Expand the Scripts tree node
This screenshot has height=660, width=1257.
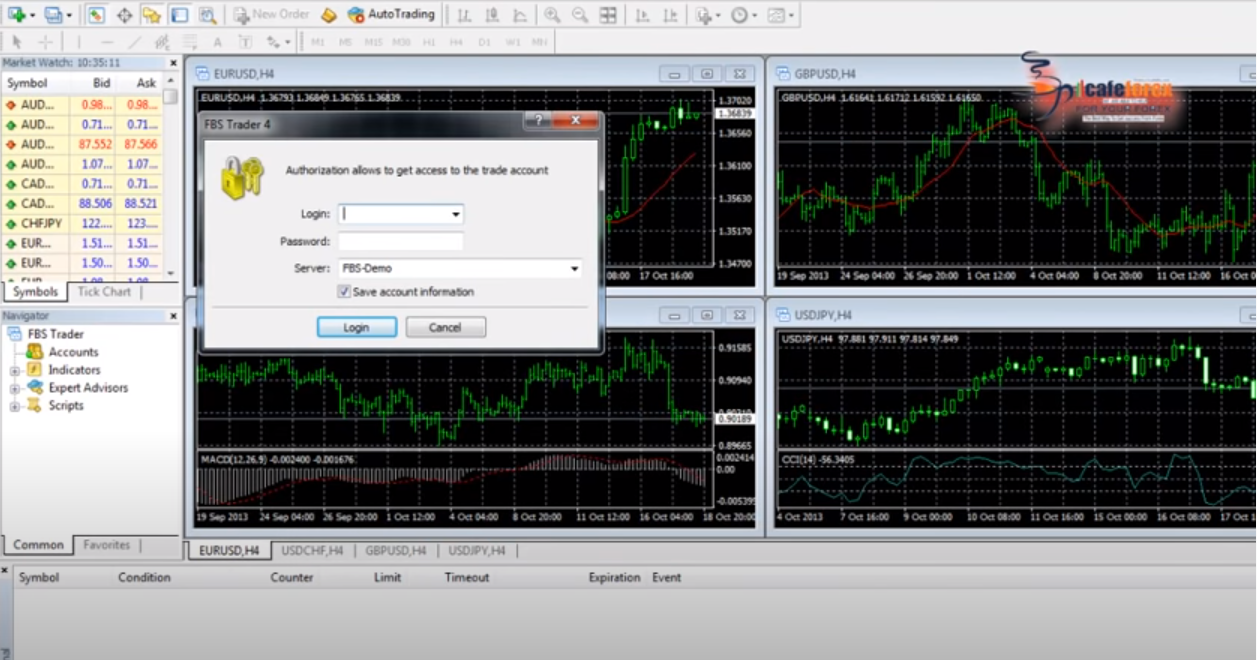[x=15, y=407]
